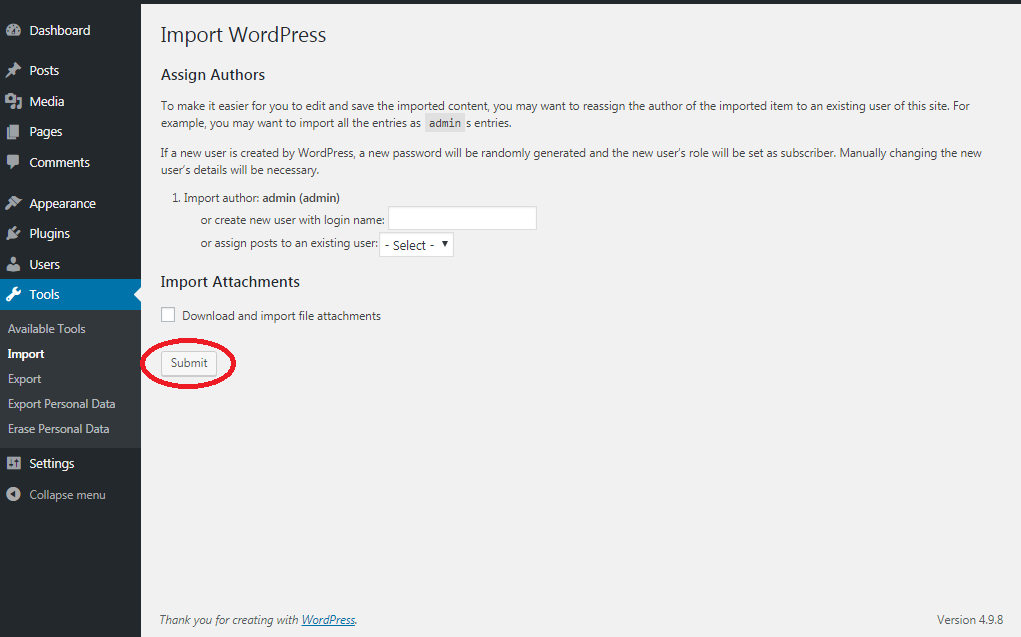Click the Version 4.9.8 text

coord(970,619)
